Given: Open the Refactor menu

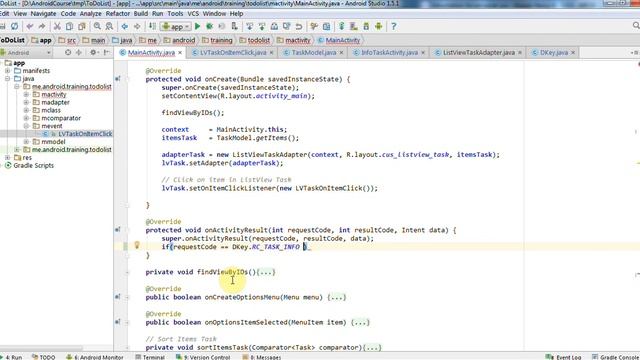Looking at the screenshot, I should [x=118, y=13].
